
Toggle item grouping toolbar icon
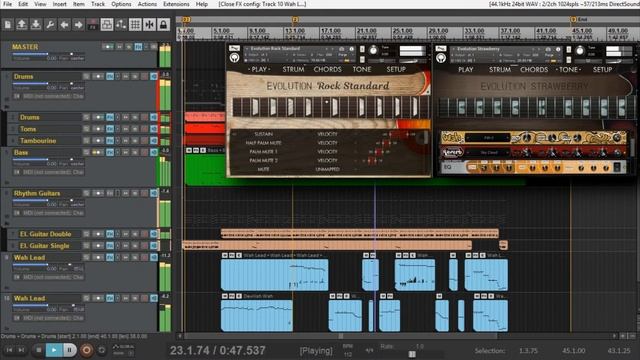[x=107, y=25]
